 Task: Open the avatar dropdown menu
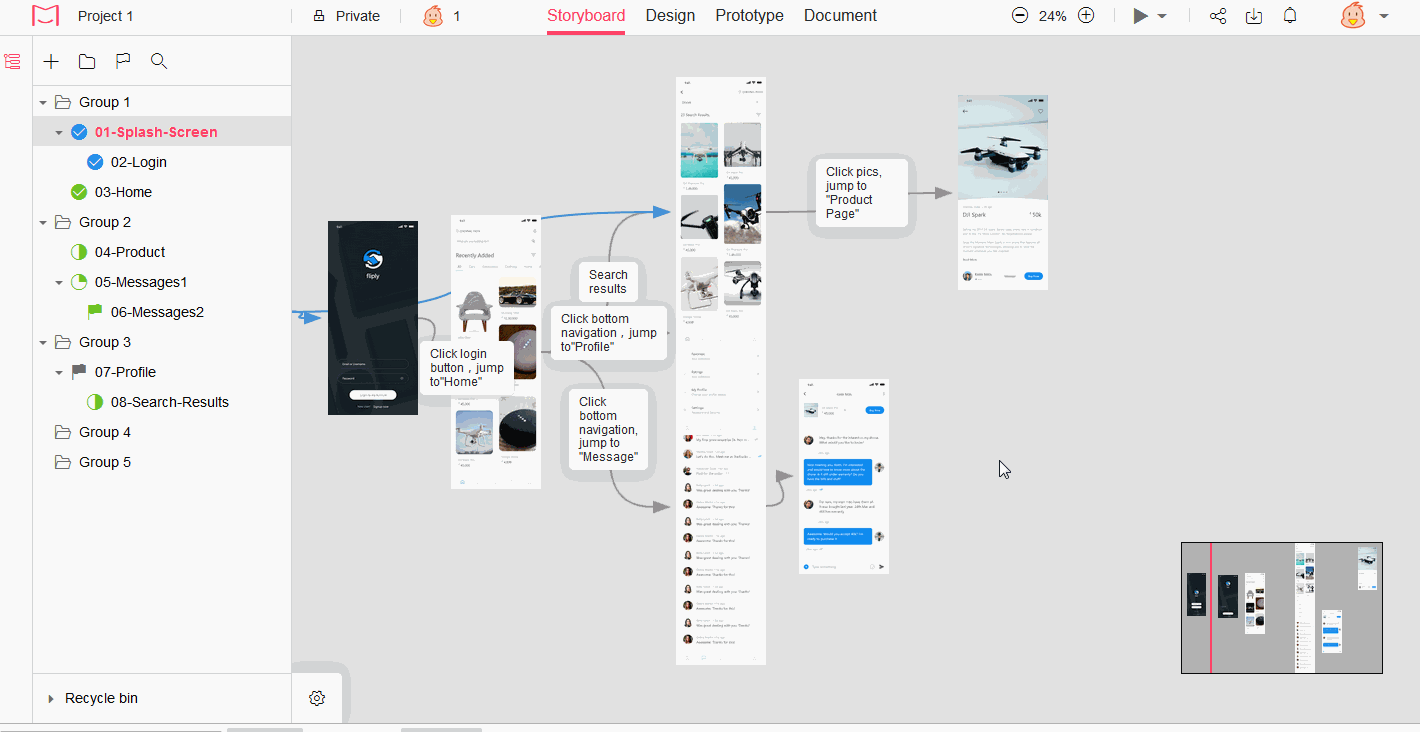point(1383,16)
